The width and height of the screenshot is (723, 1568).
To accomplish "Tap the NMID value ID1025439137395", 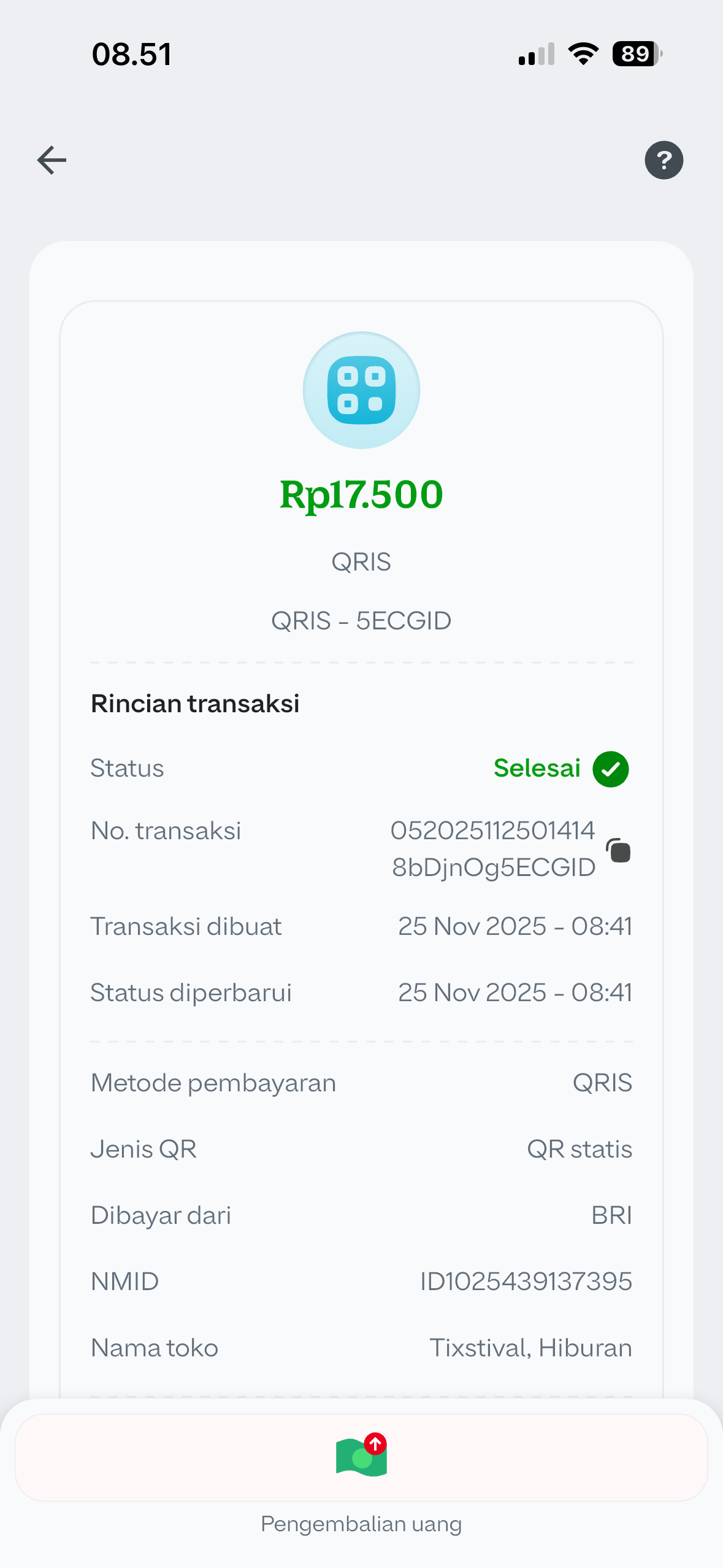I will 526,1282.
